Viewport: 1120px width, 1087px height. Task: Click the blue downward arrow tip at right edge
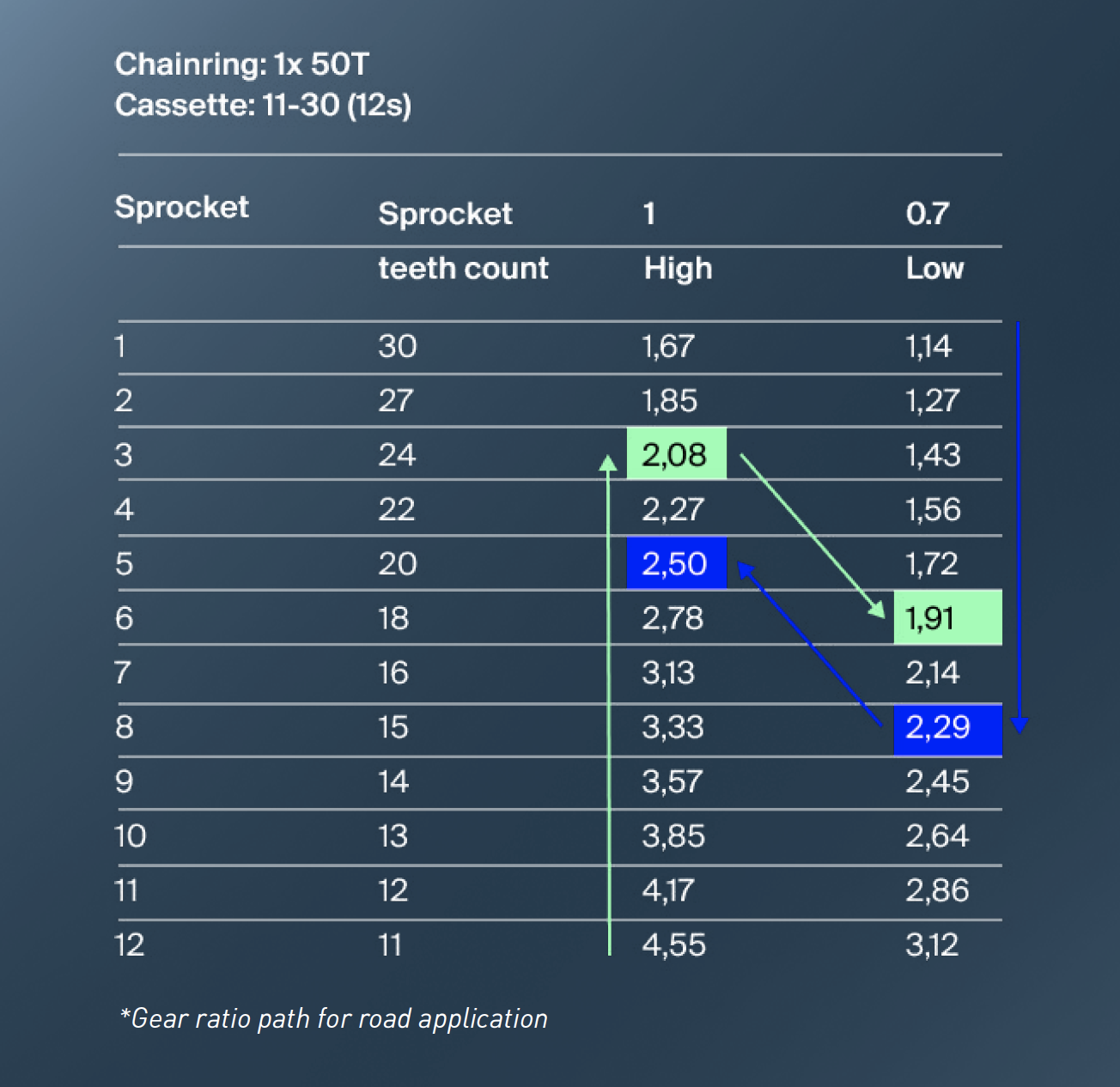[1020, 725]
